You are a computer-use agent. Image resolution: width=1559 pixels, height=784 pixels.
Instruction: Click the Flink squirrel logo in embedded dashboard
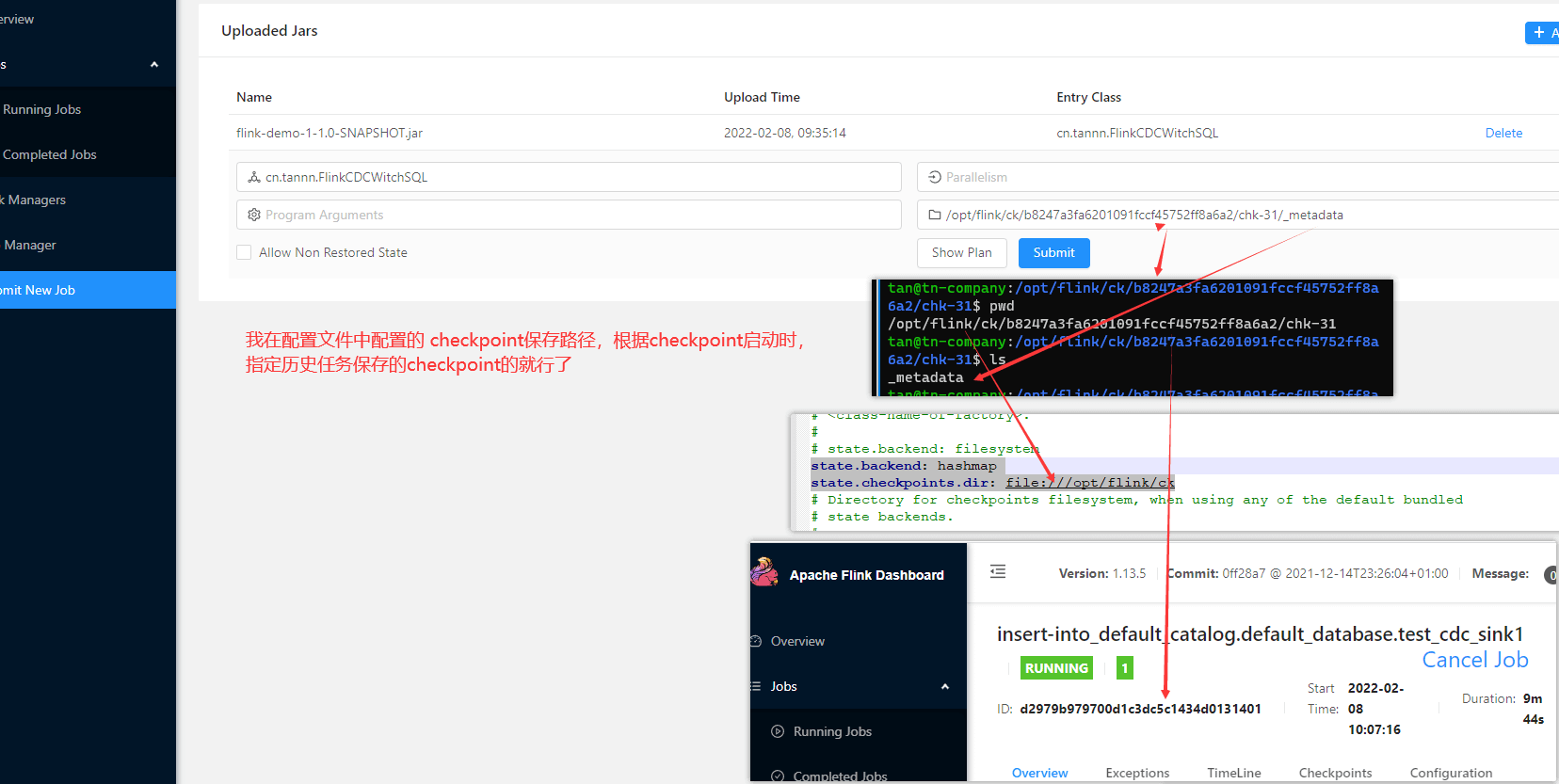pos(764,571)
